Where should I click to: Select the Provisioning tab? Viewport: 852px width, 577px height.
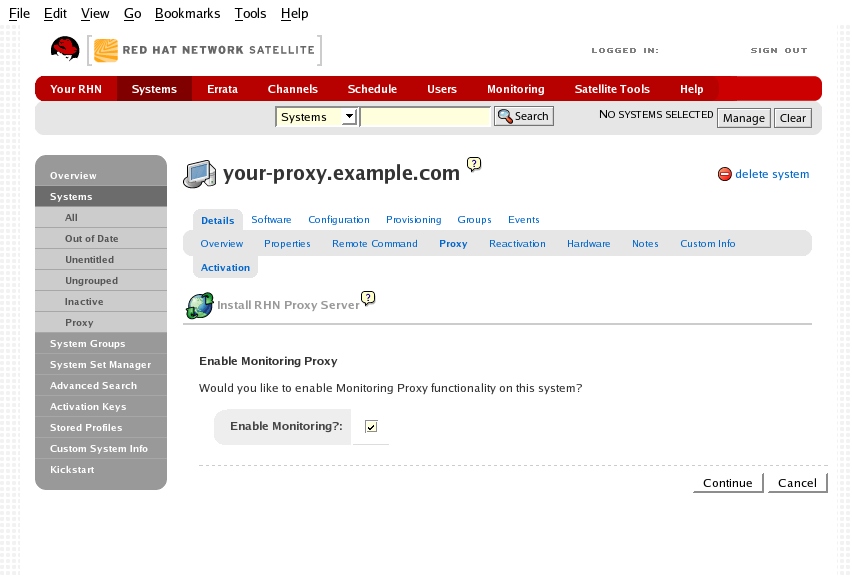click(414, 219)
